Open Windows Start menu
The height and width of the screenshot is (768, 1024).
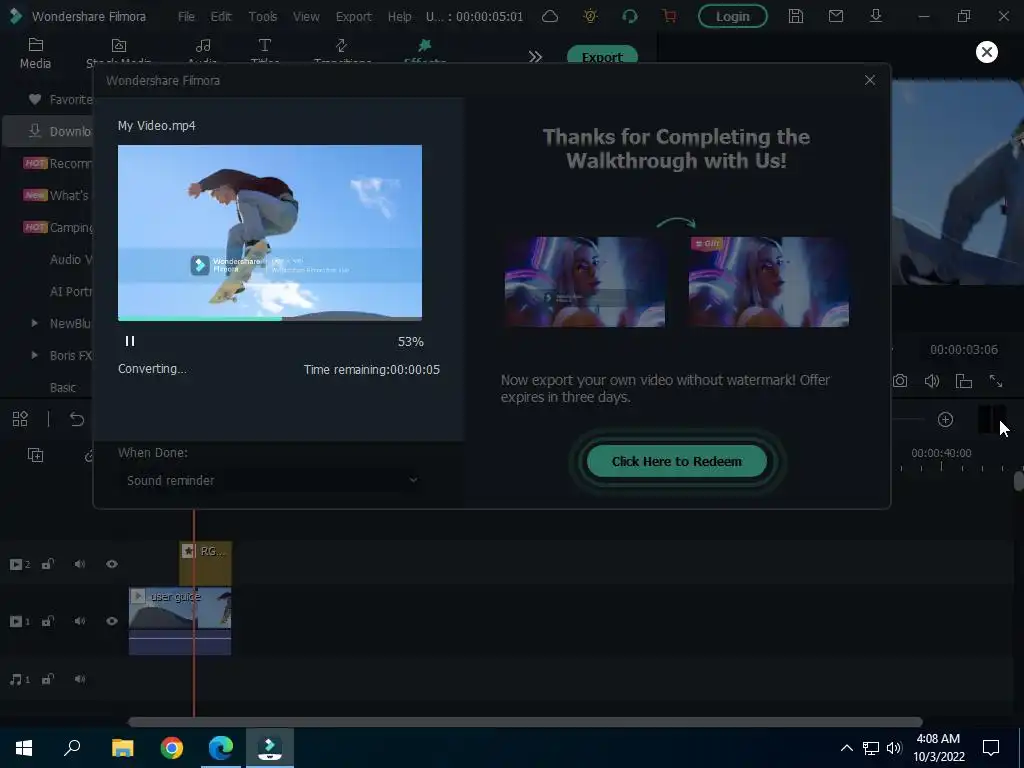[x=24, y=748]
